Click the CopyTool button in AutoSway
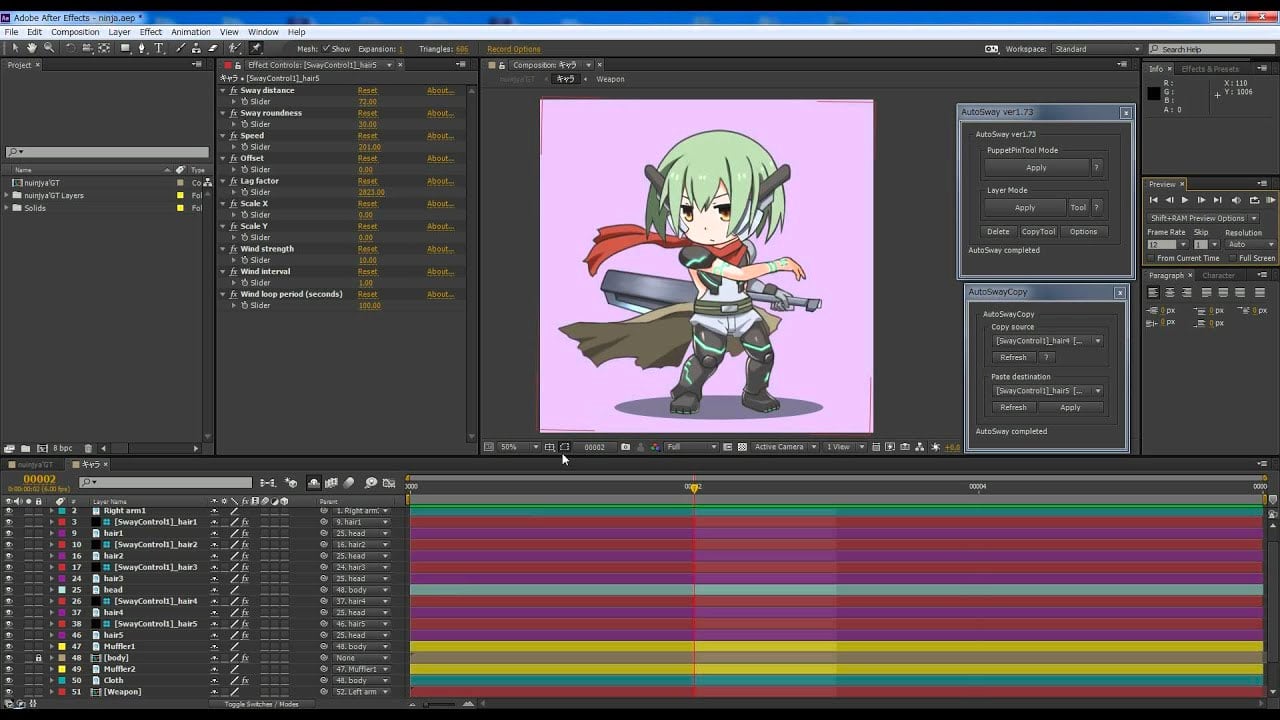 [1038, 231]
